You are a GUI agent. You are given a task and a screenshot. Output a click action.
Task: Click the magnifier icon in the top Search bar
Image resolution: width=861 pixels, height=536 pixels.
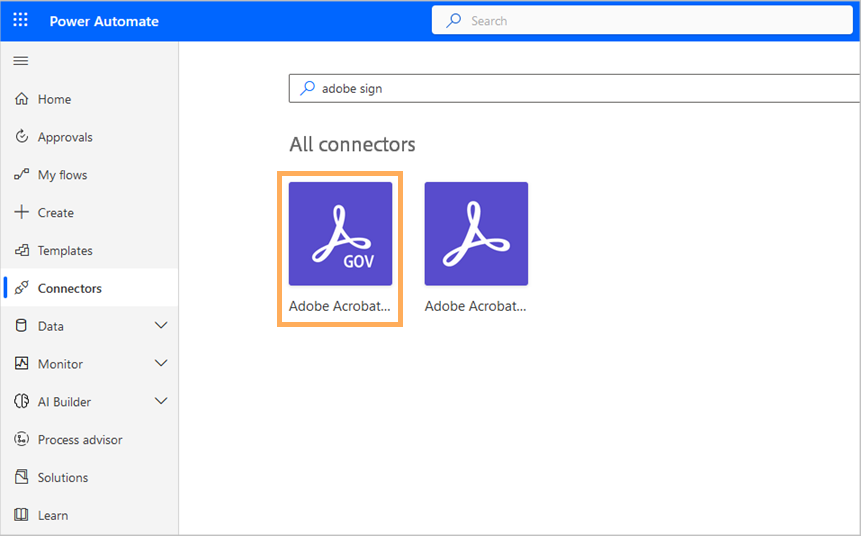coord(454,21)
